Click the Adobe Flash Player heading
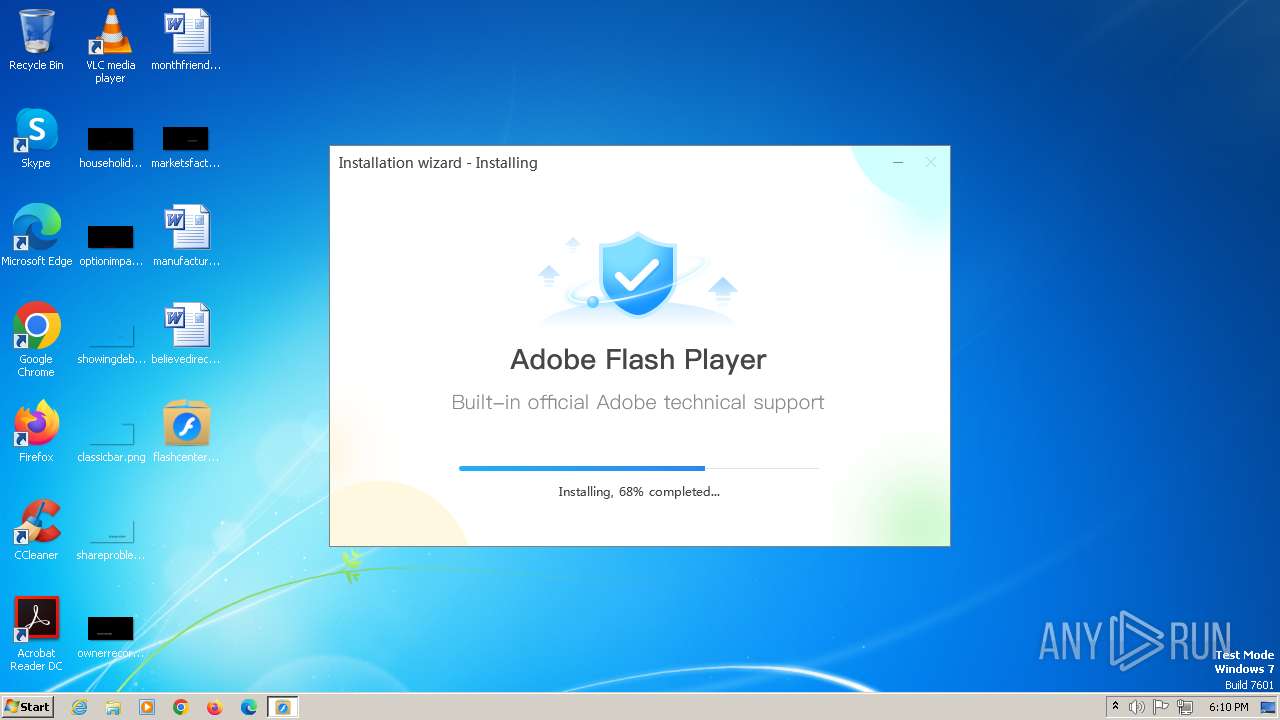 click(638, 359)
